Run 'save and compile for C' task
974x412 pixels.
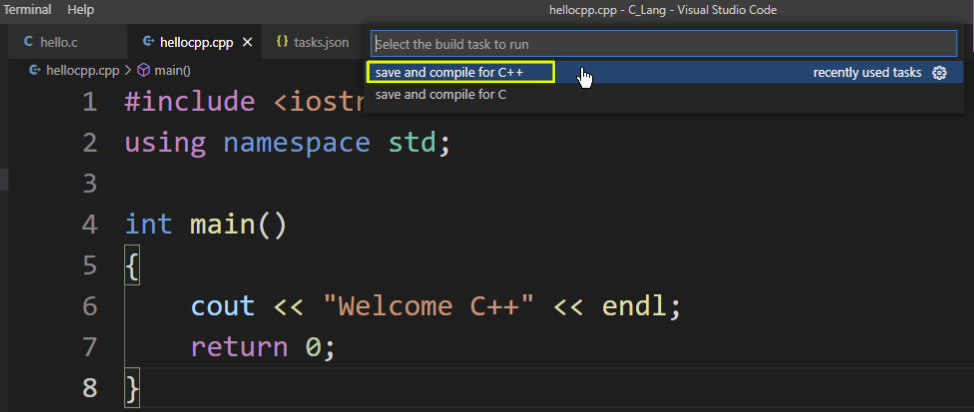click(664, 94)
